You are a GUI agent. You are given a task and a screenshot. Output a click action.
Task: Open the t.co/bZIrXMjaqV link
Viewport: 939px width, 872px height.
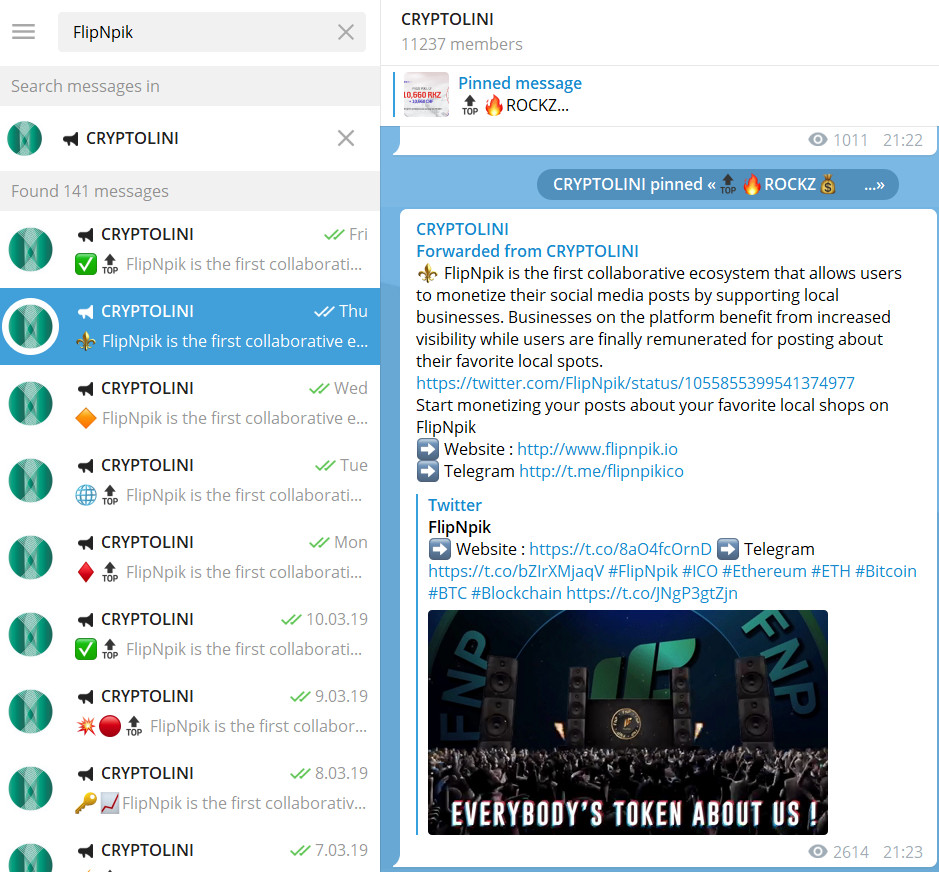[x=516, y=571]
